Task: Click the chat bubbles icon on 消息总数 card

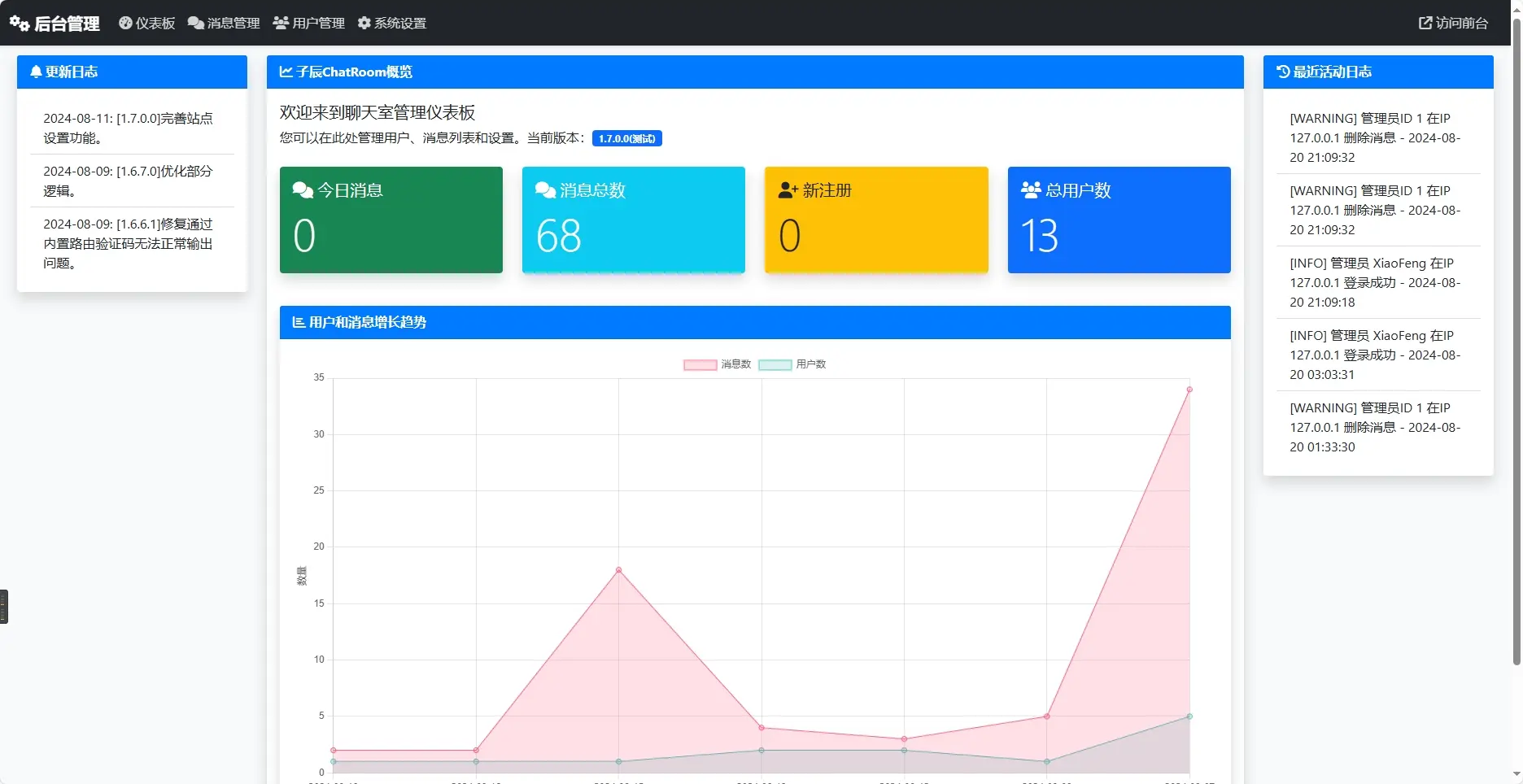Action: tap(545, 190)
